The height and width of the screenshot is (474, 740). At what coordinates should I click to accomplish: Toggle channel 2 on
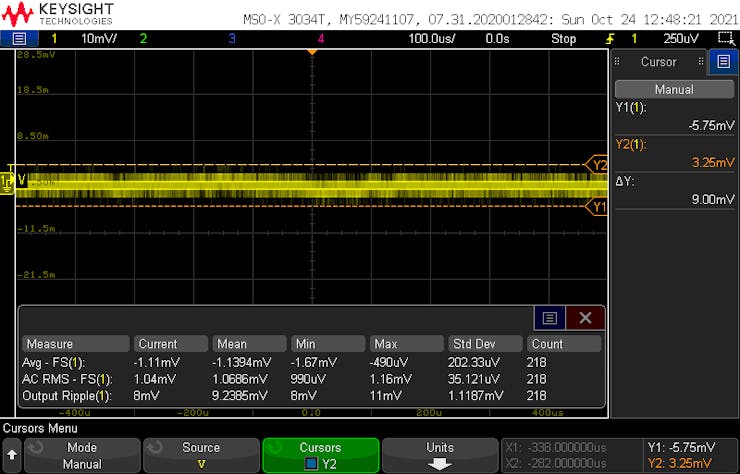pos(143,38)
